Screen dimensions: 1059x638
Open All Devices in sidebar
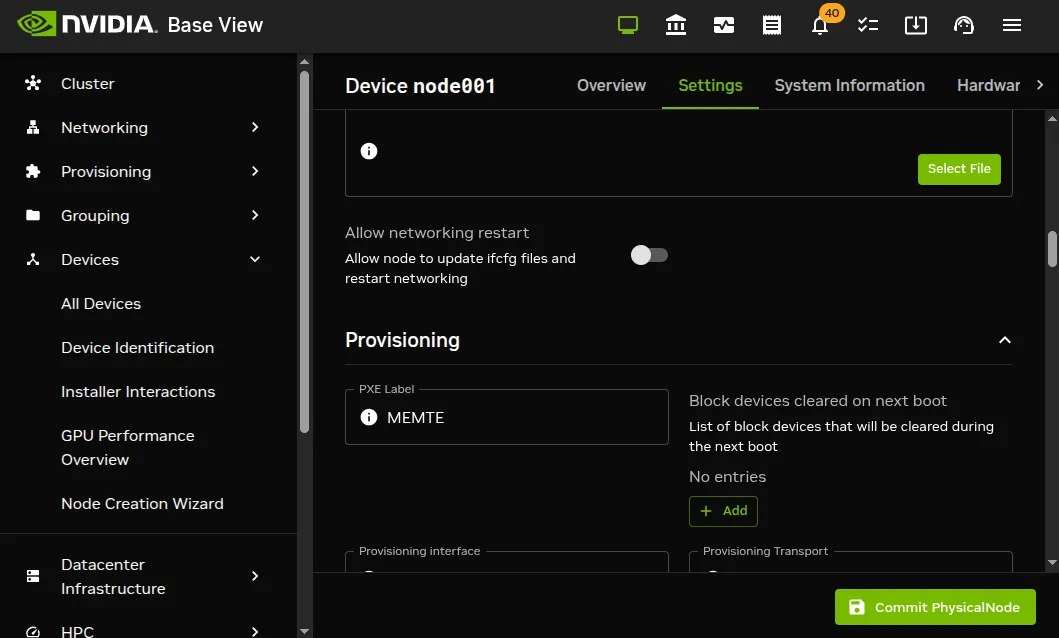point(101,304)
